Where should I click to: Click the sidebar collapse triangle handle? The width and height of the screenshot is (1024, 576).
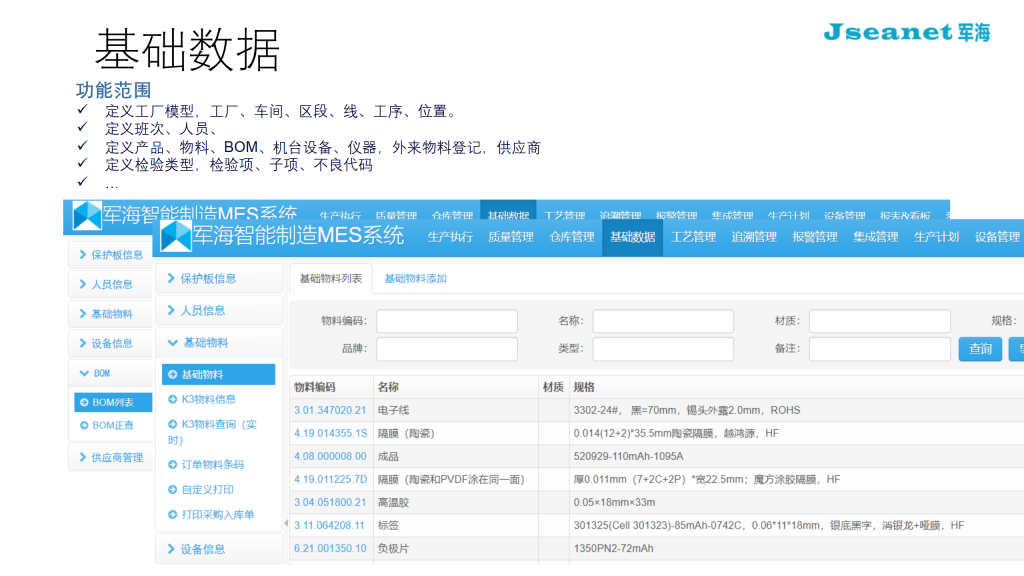286,522
